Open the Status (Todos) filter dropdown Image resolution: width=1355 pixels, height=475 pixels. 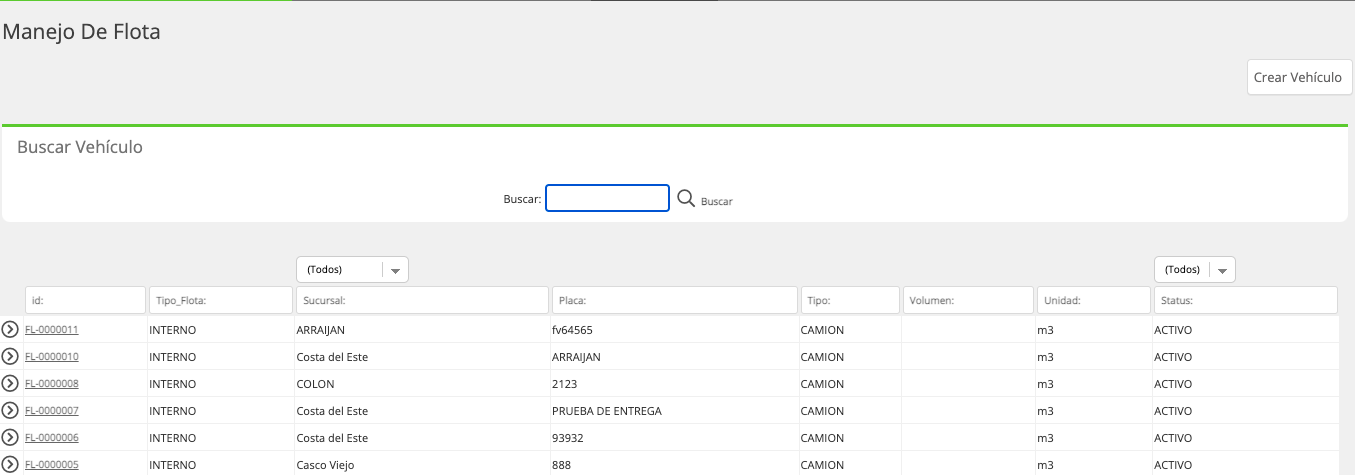(1195, 269)
